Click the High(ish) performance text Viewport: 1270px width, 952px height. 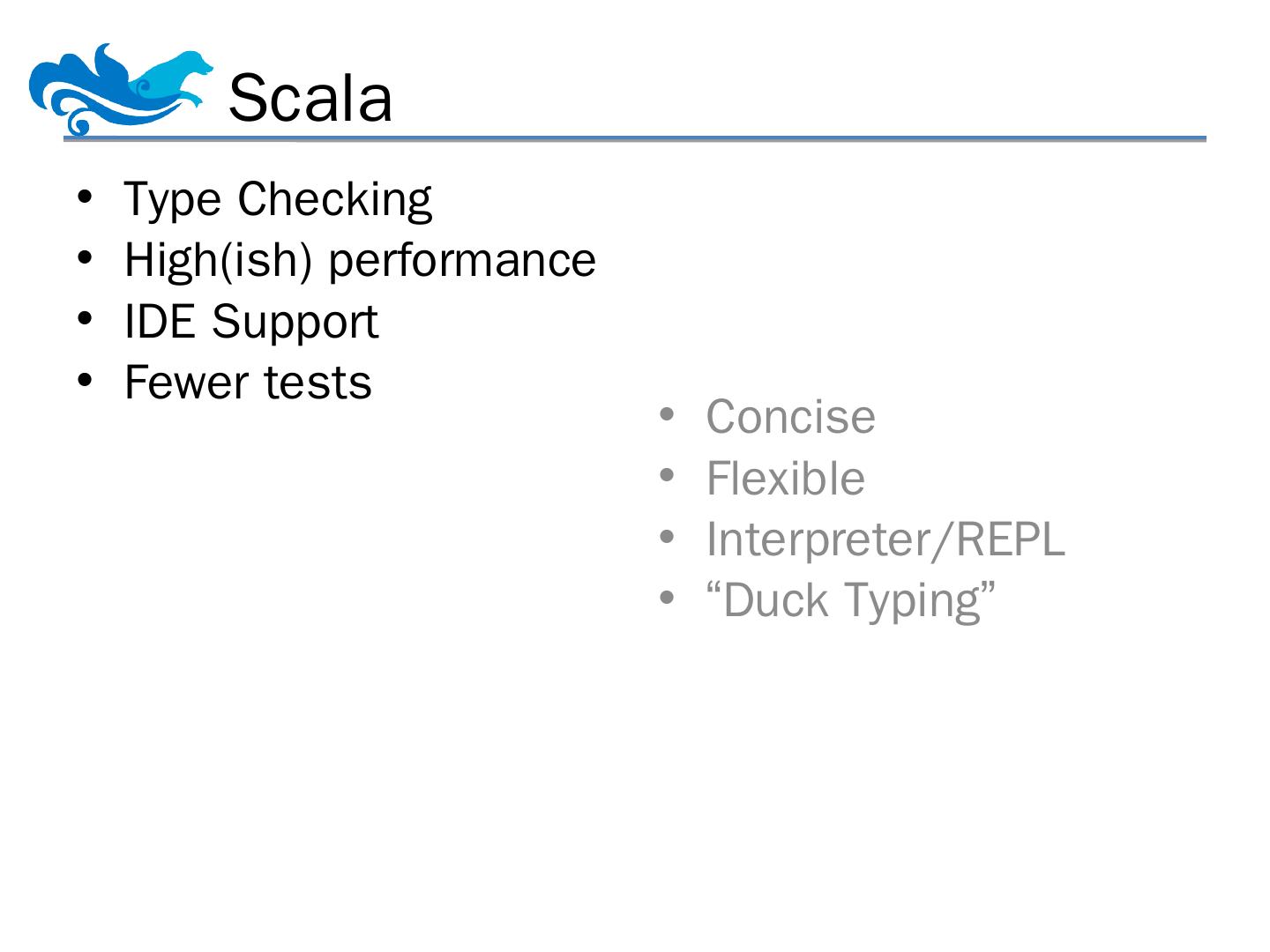360,259
